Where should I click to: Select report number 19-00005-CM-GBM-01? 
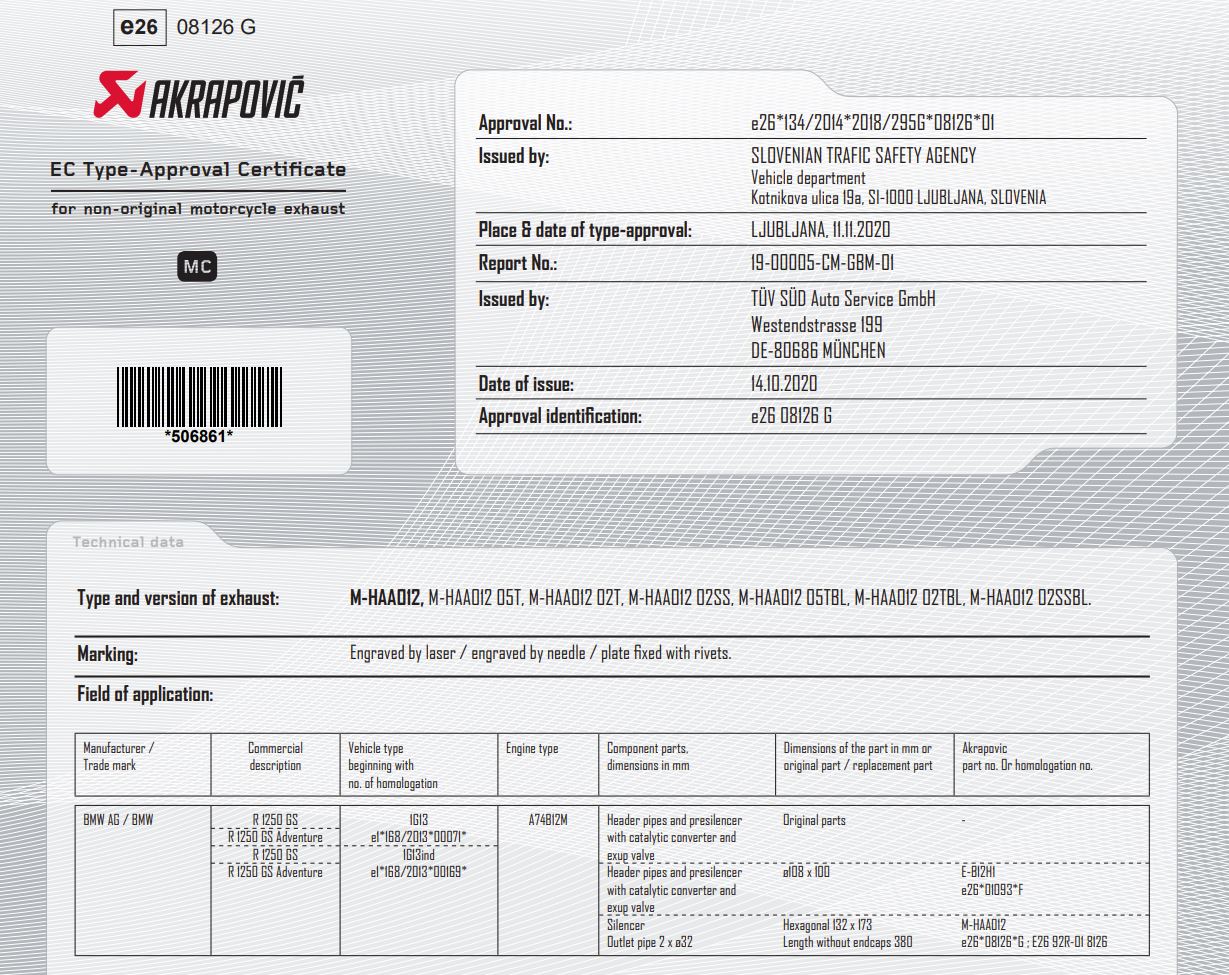click(x=822, y=264)
